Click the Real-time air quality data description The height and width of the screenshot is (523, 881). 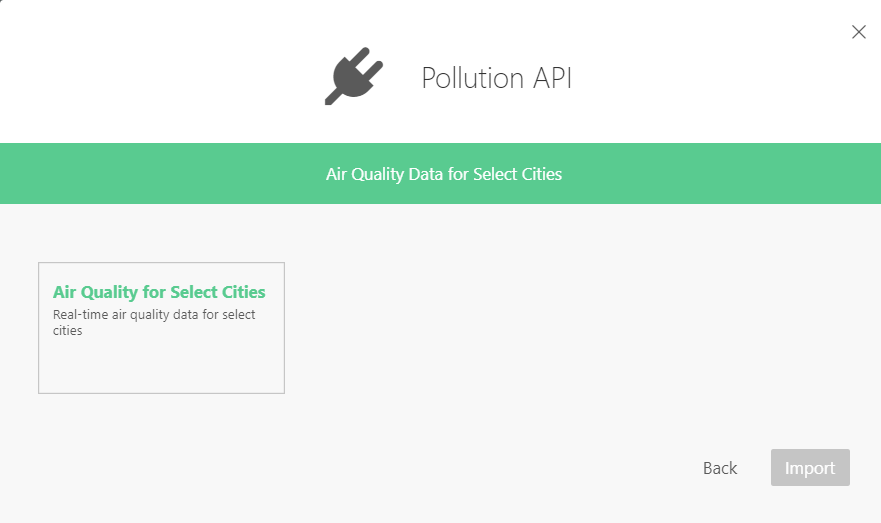point(154,322)
